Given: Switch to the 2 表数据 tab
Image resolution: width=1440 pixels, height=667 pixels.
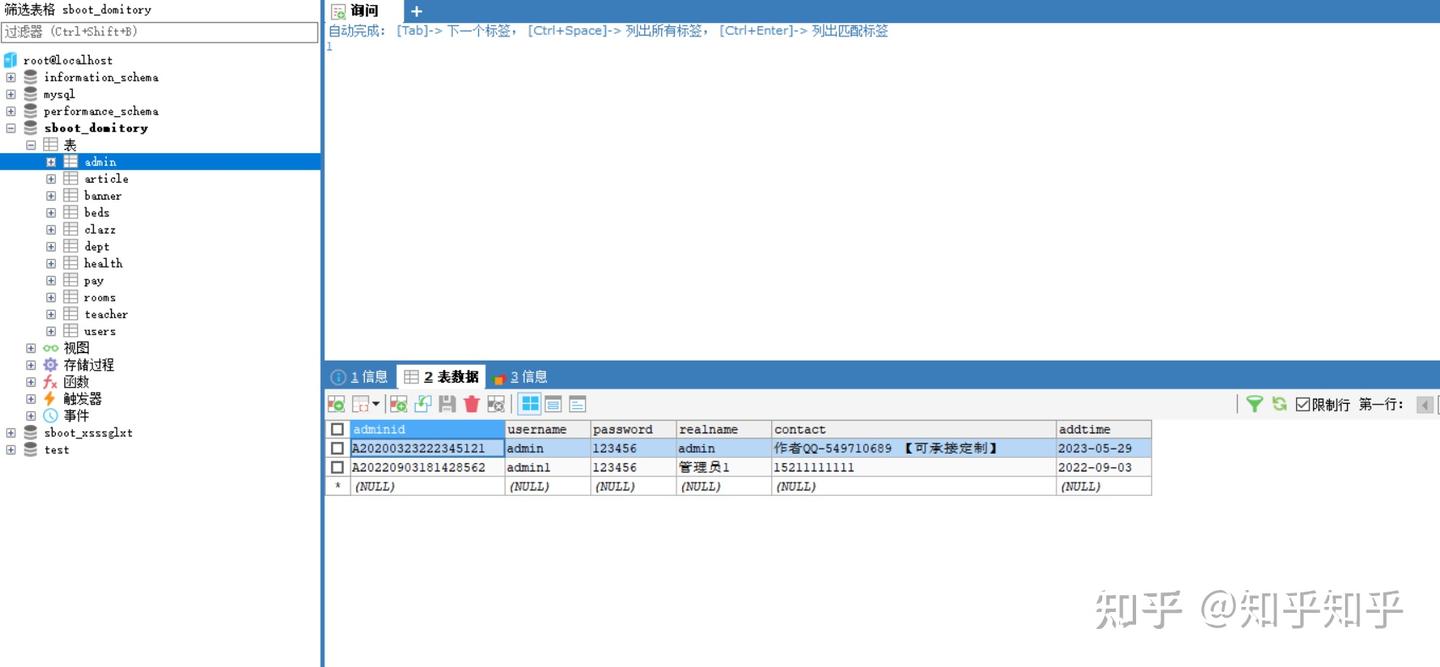Looking at the screenshot, I should click(443, 377).
